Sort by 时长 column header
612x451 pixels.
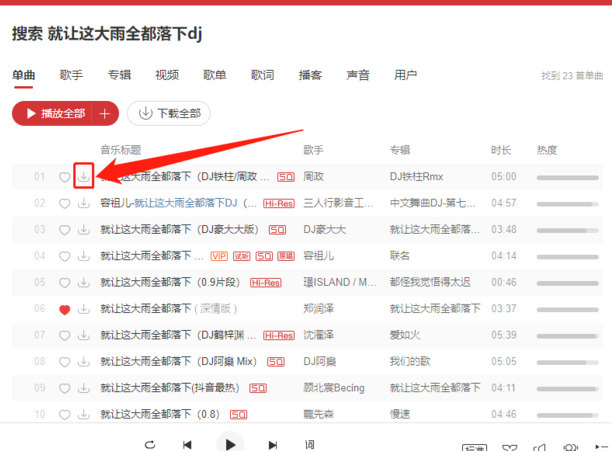click(x=501, y=150)
